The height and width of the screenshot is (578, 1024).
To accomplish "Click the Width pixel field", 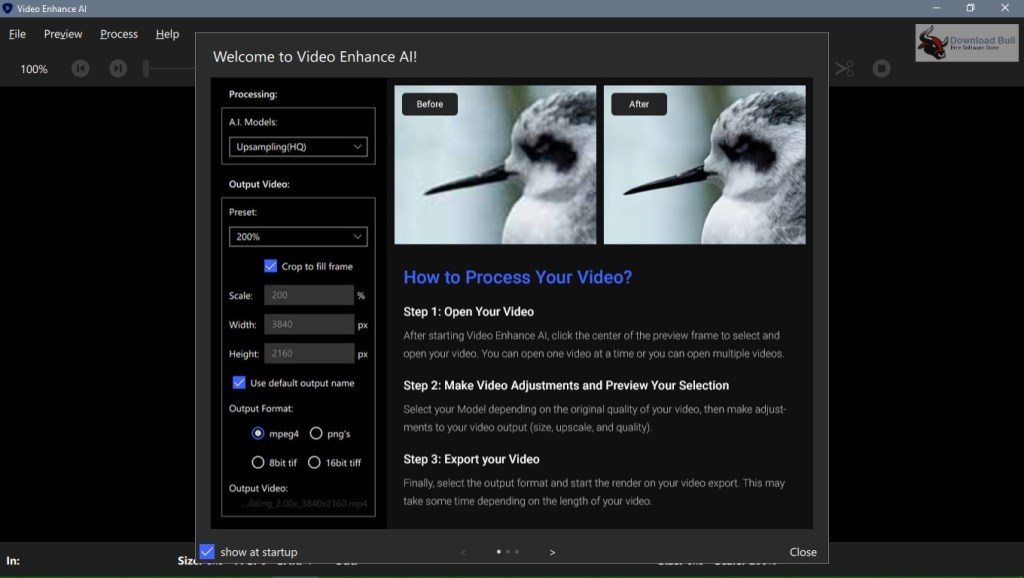I will (309, 325).
